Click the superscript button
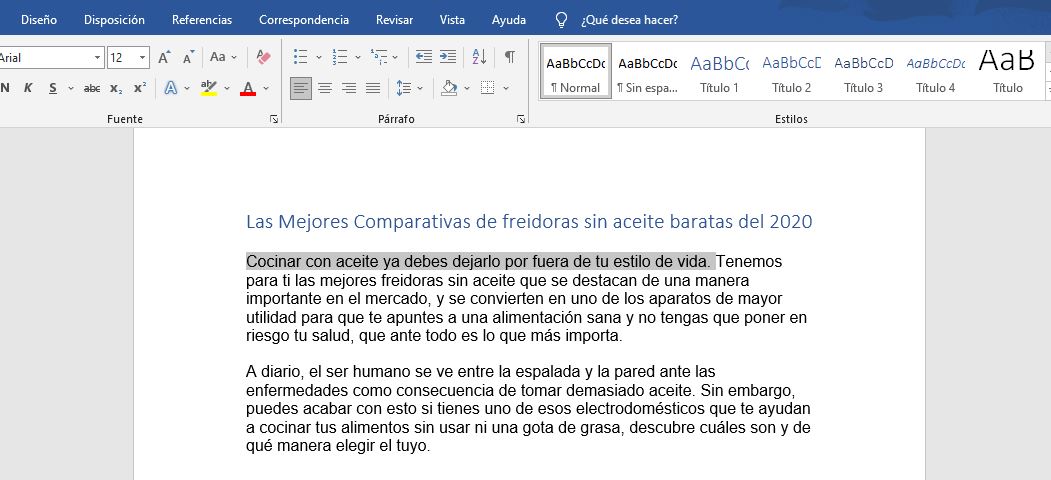1051x480 pixels. tap(140, 88)
